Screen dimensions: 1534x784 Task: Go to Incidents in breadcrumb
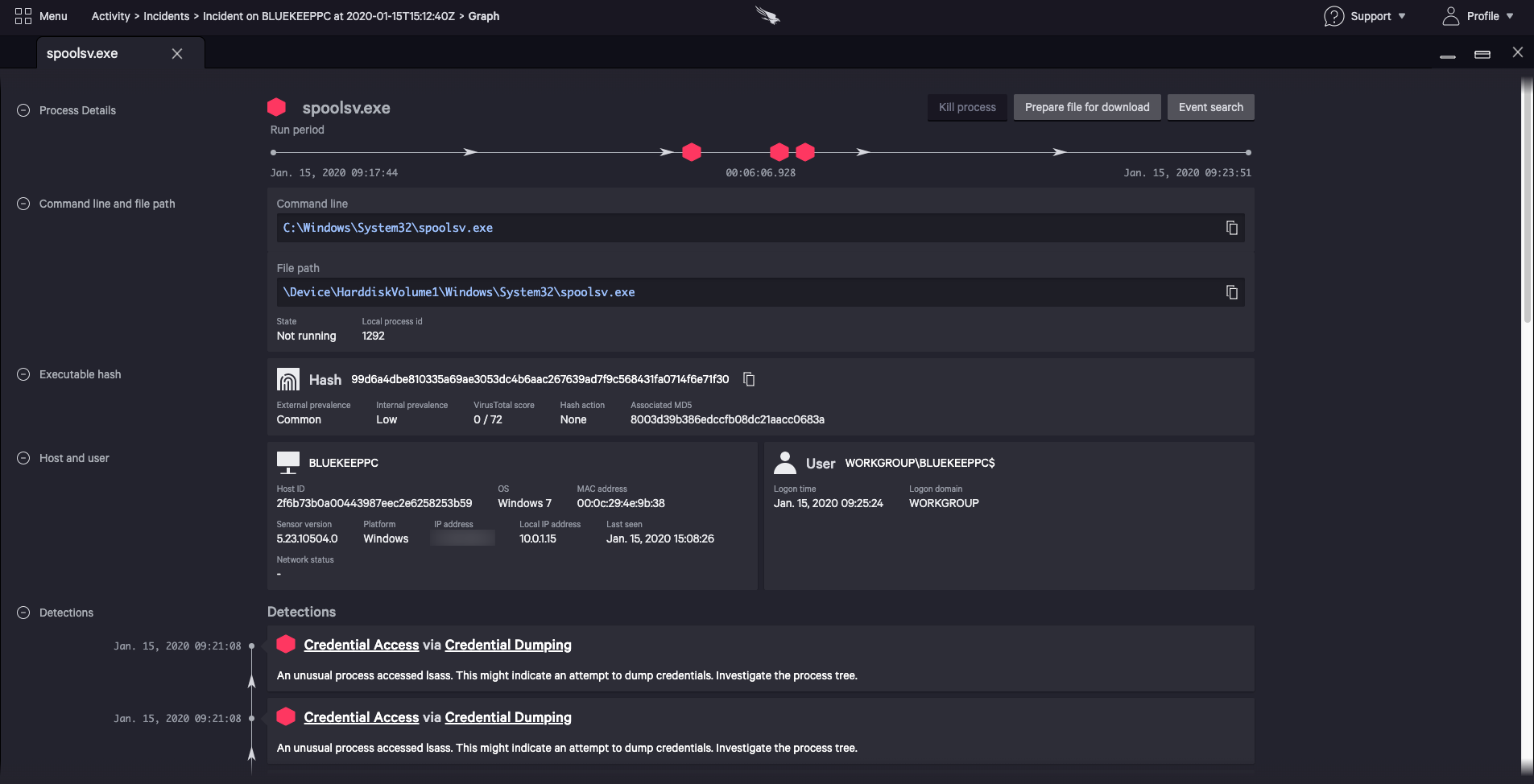click(166, 16)
